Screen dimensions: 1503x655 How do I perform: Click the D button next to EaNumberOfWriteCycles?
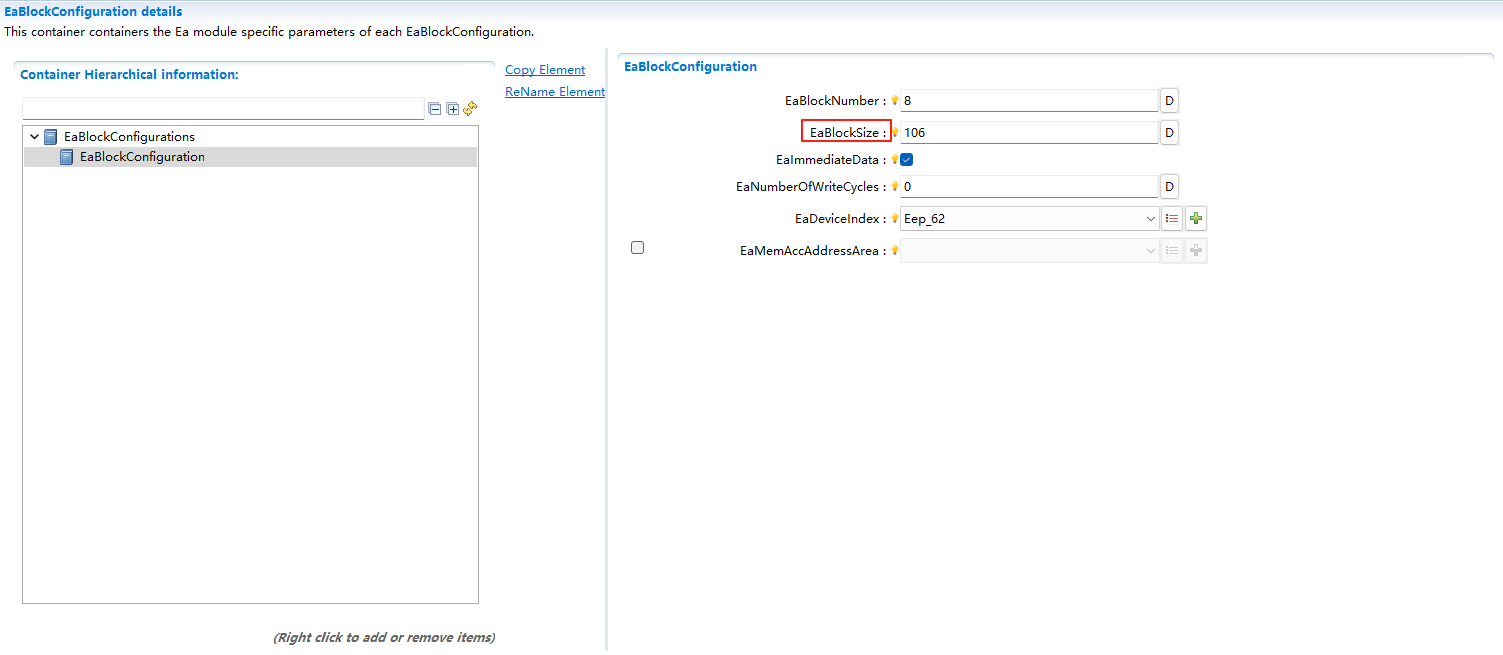1169,186
